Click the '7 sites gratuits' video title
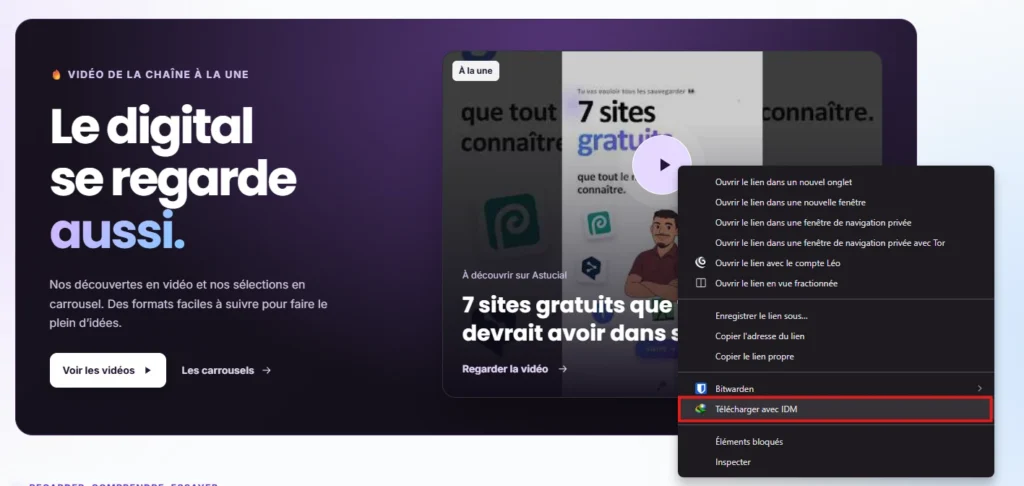The image size is (1024, 486). pyautogui.click(x=568, y=318)
